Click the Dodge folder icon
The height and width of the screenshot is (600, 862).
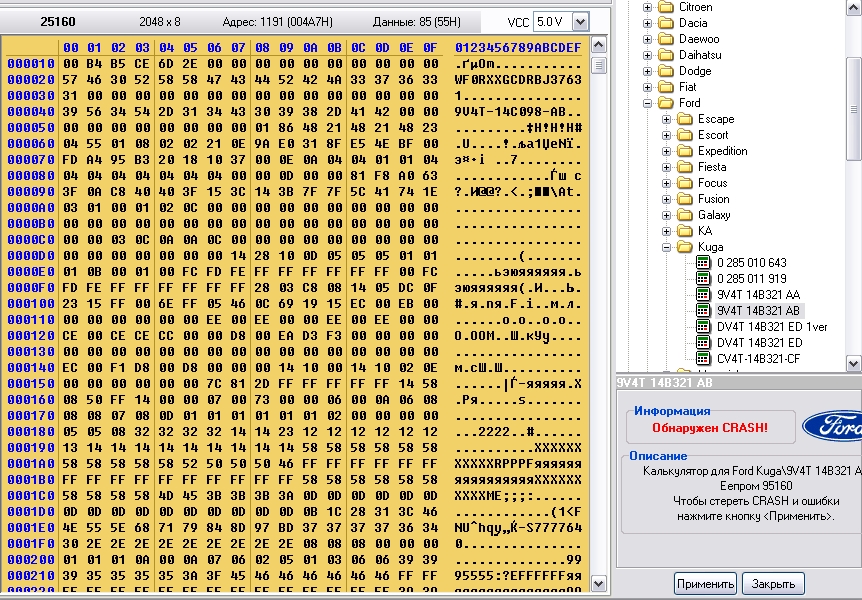[666, 71]
